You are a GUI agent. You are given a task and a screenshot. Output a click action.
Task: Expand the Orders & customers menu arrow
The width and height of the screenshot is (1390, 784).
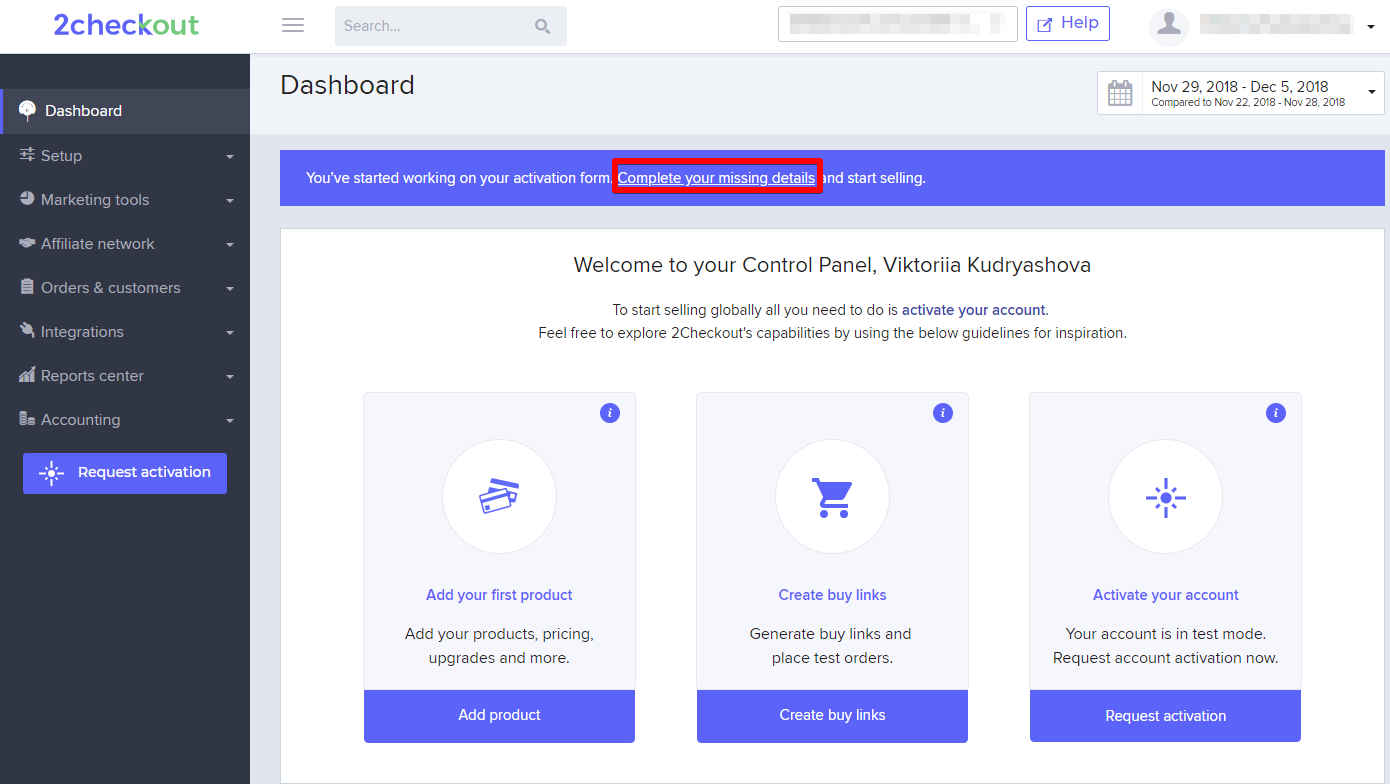[230, 289]
